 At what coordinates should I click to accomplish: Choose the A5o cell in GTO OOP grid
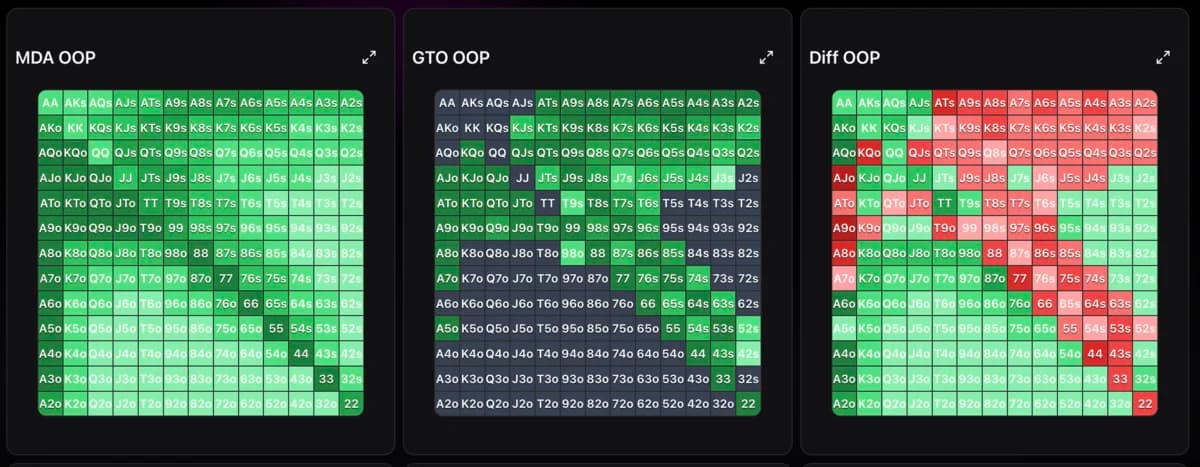coord(447,329)
